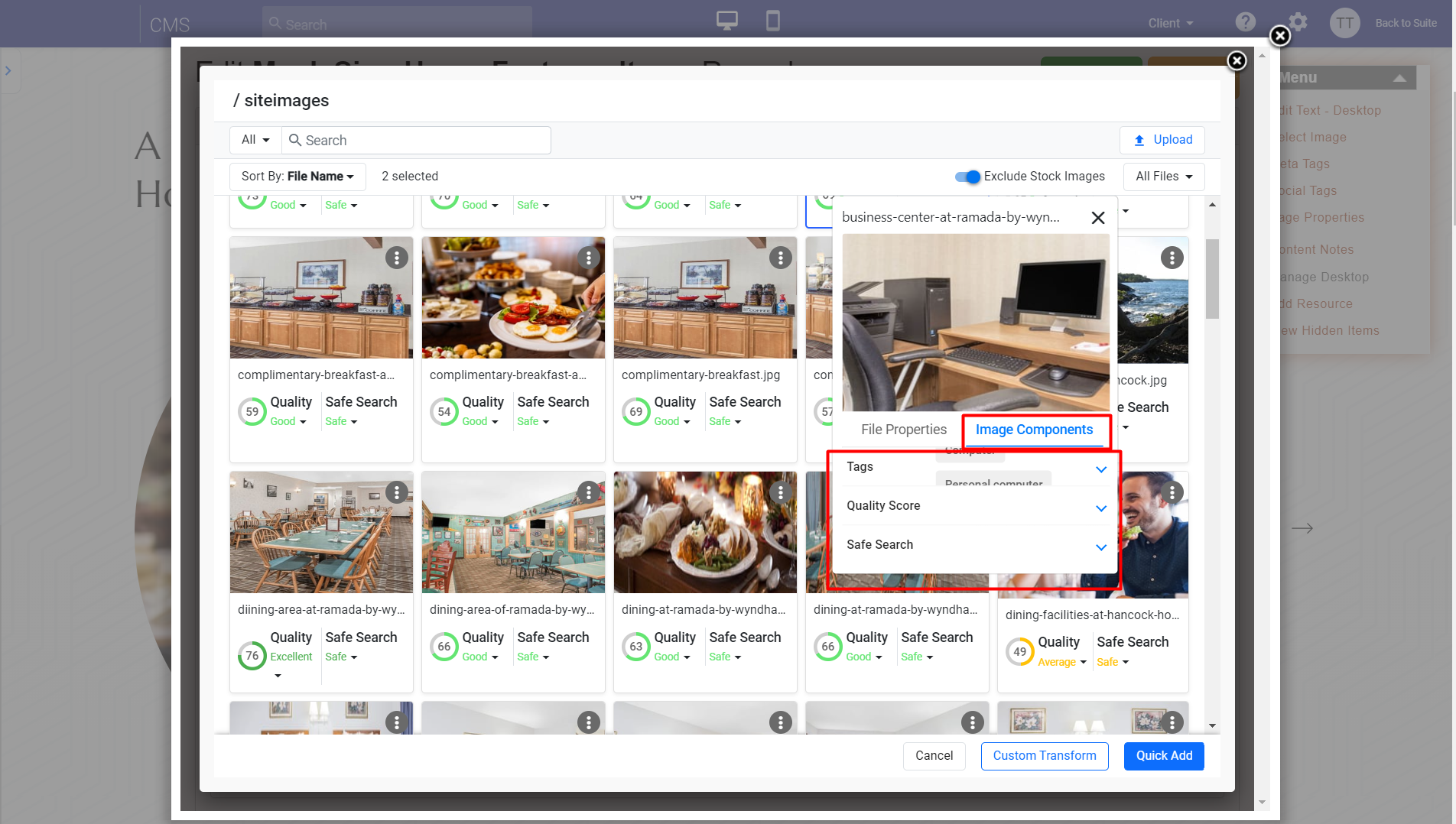This screenshot has width=1456, height=824.
Task: Open the All filter dropdown beside search
Action: click(x=255, y=140)
